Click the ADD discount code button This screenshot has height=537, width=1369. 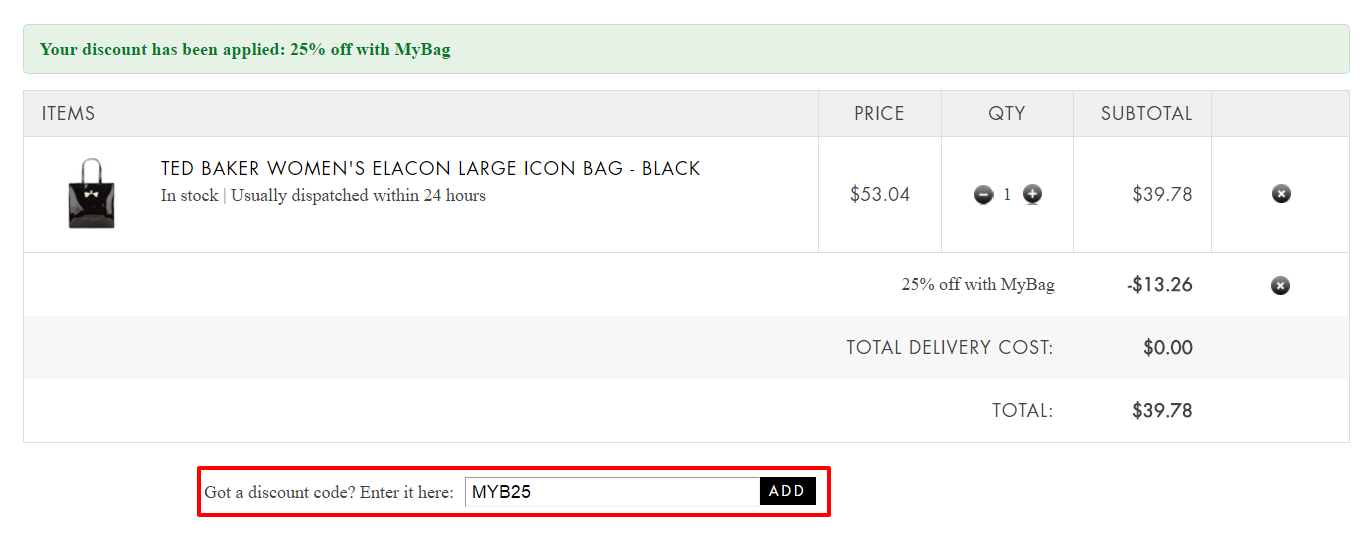click(x=788, y=491)
